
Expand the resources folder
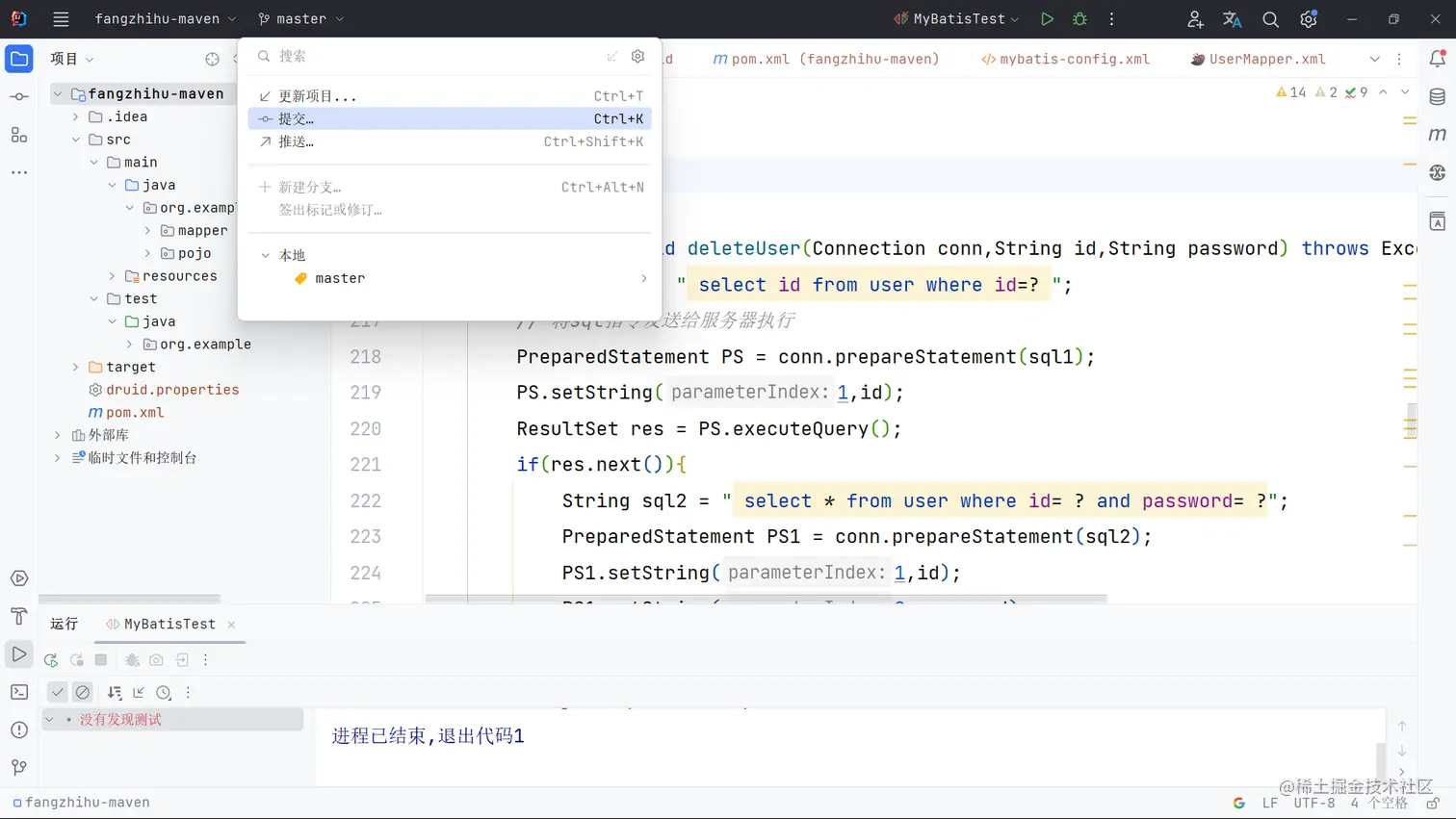pyautogui.click(x=112, y=276)
